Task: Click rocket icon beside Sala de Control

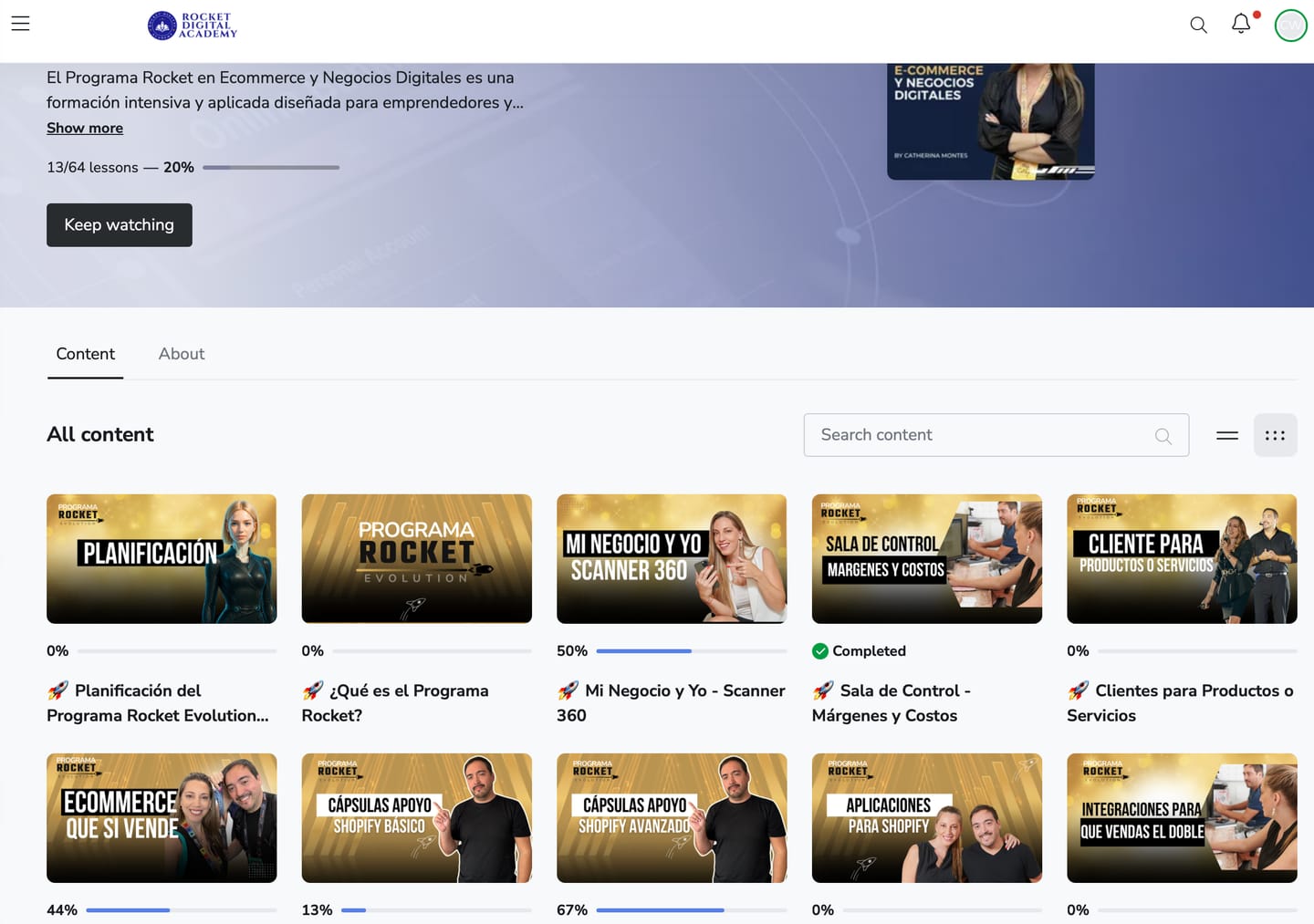Action: [823, 690]
